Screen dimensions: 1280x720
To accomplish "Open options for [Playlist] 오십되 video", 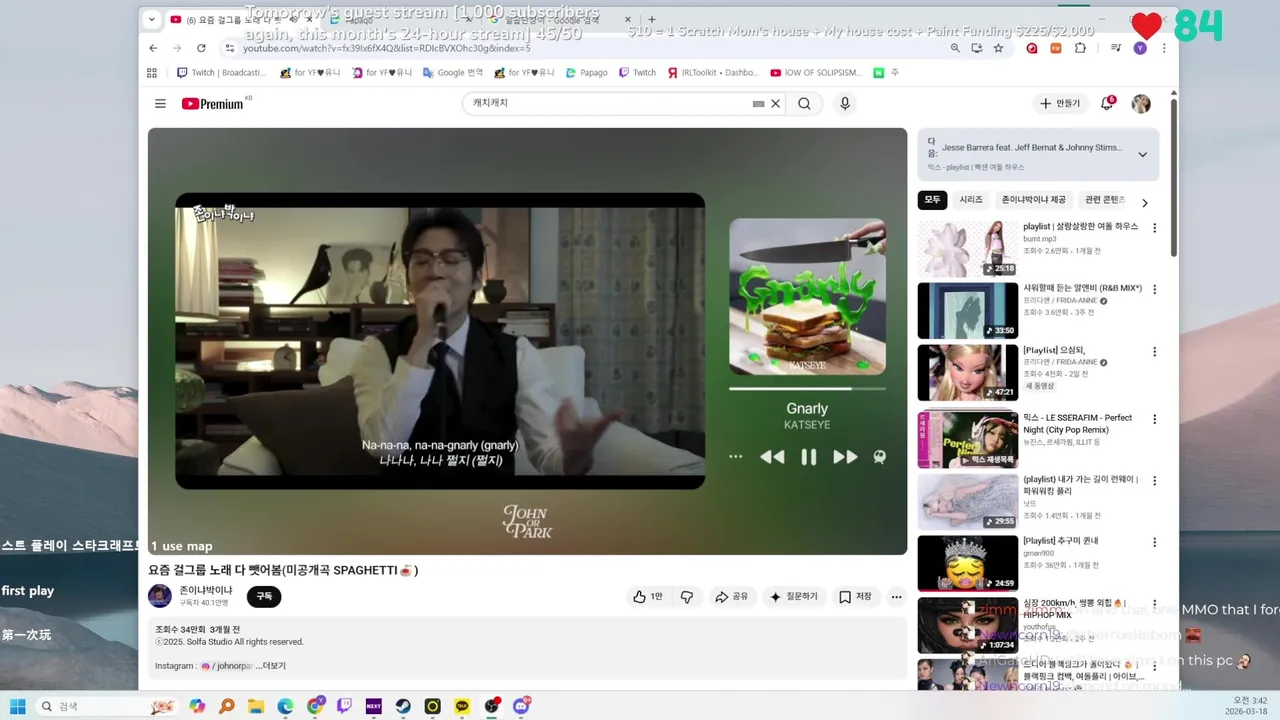I will pos(1154,352).
